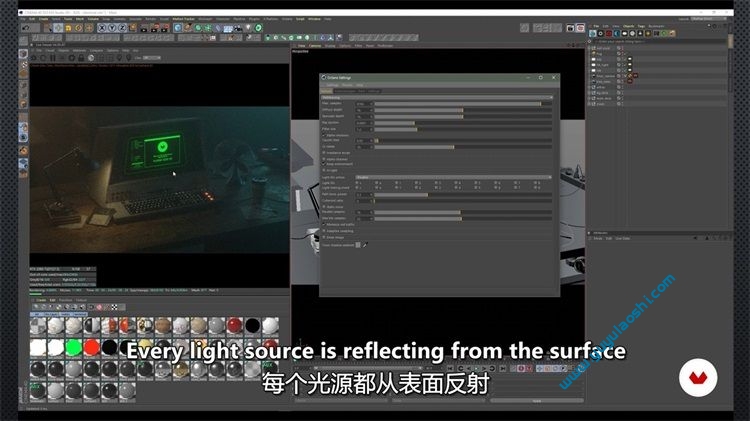Select the Move tool

point(58,28)
